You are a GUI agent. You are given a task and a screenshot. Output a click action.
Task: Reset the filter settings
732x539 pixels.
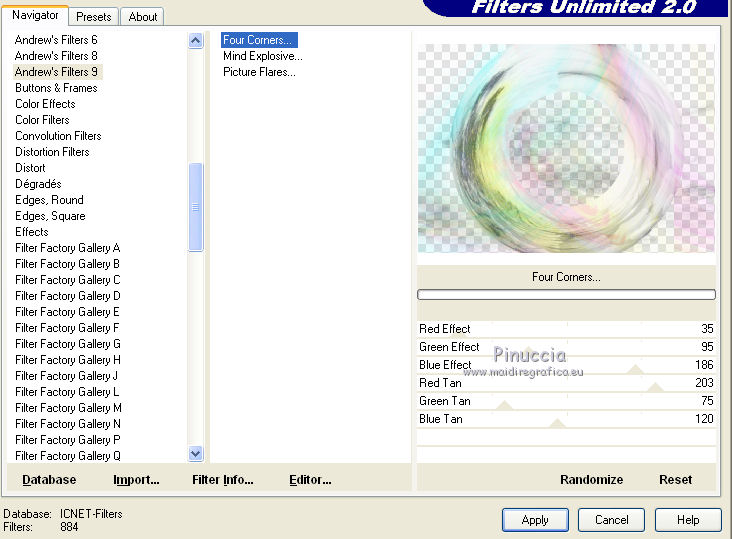676,480
